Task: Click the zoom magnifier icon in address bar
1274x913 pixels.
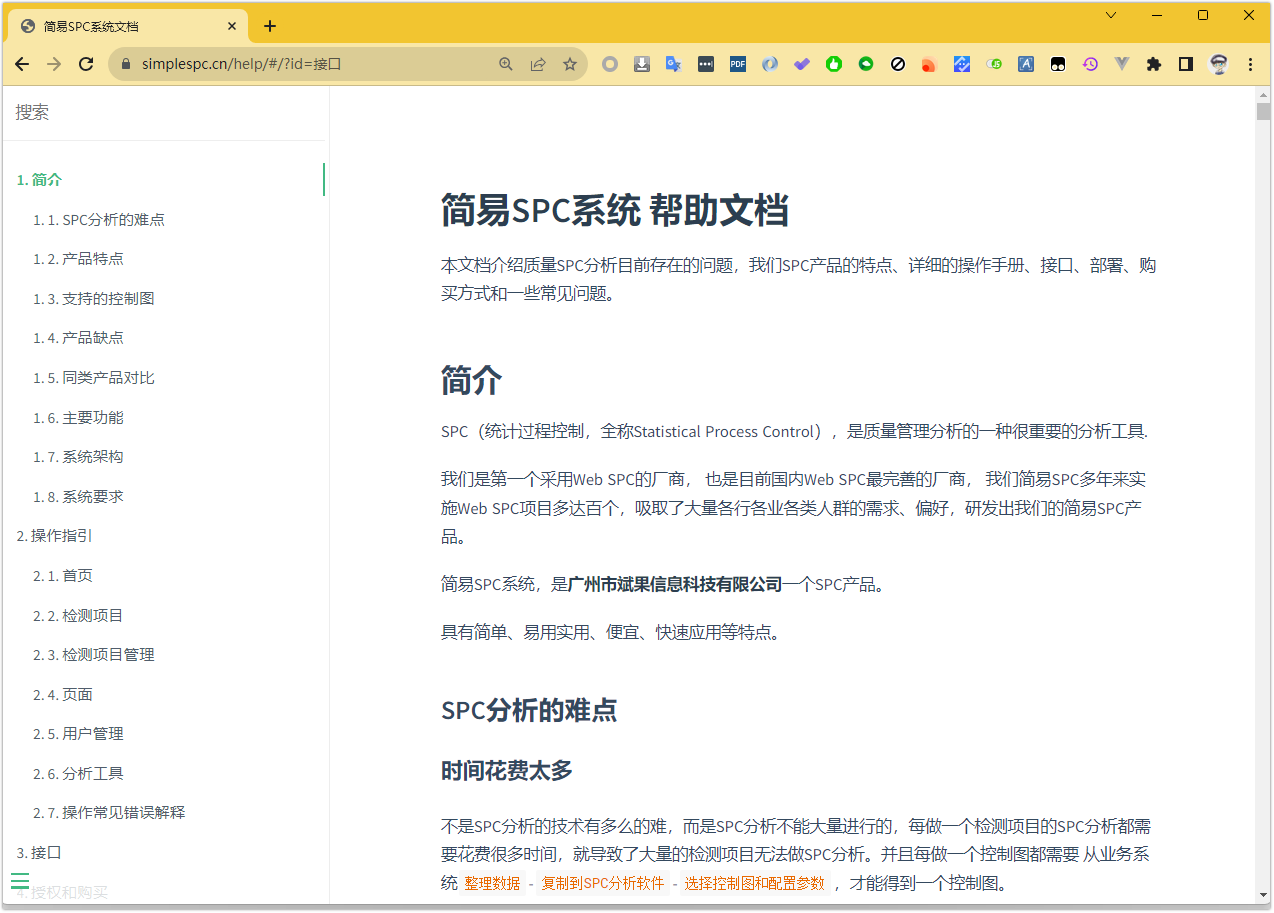Action: pyautogui.click(x=506, y=64)
